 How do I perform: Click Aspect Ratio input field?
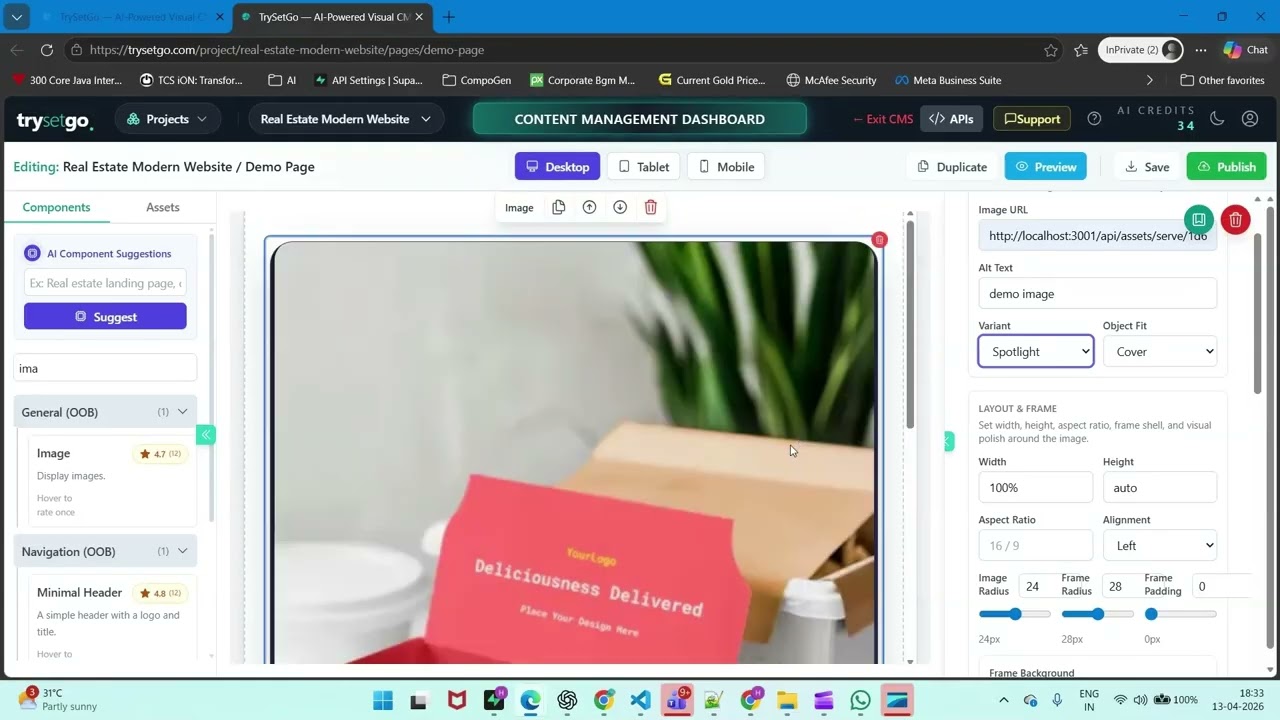pos(1036,545)
